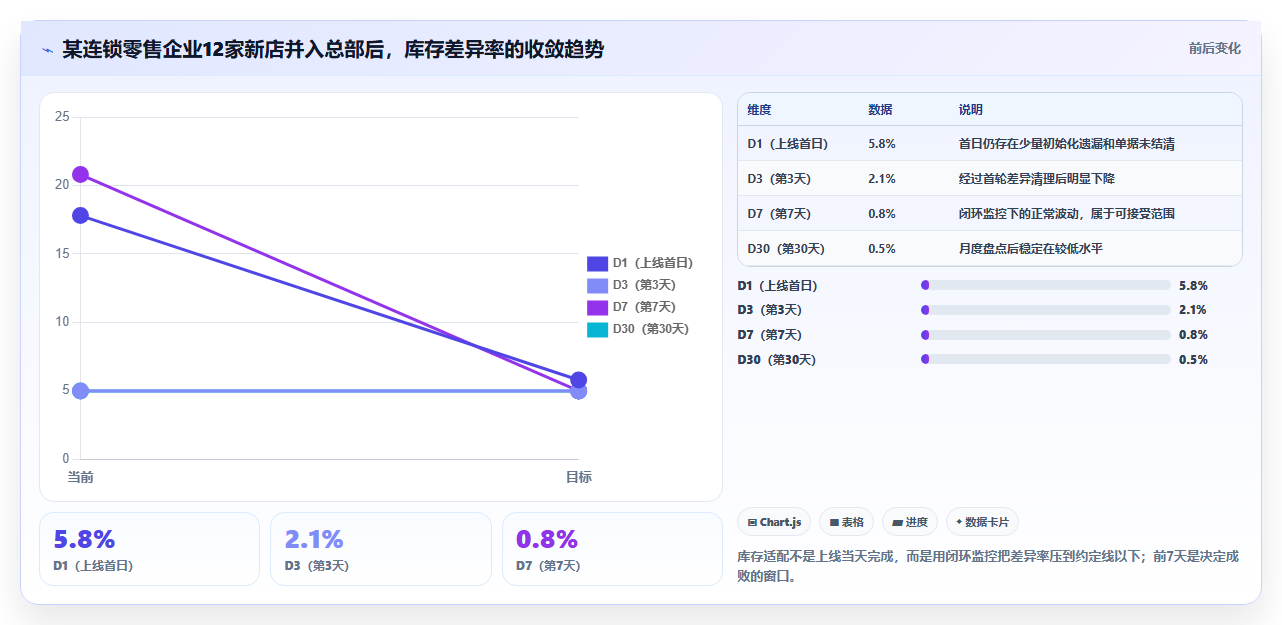Click the 10 y-axis tick label
The height and width of the screenshot is (625, 1282).
click(x=62, y=322)
